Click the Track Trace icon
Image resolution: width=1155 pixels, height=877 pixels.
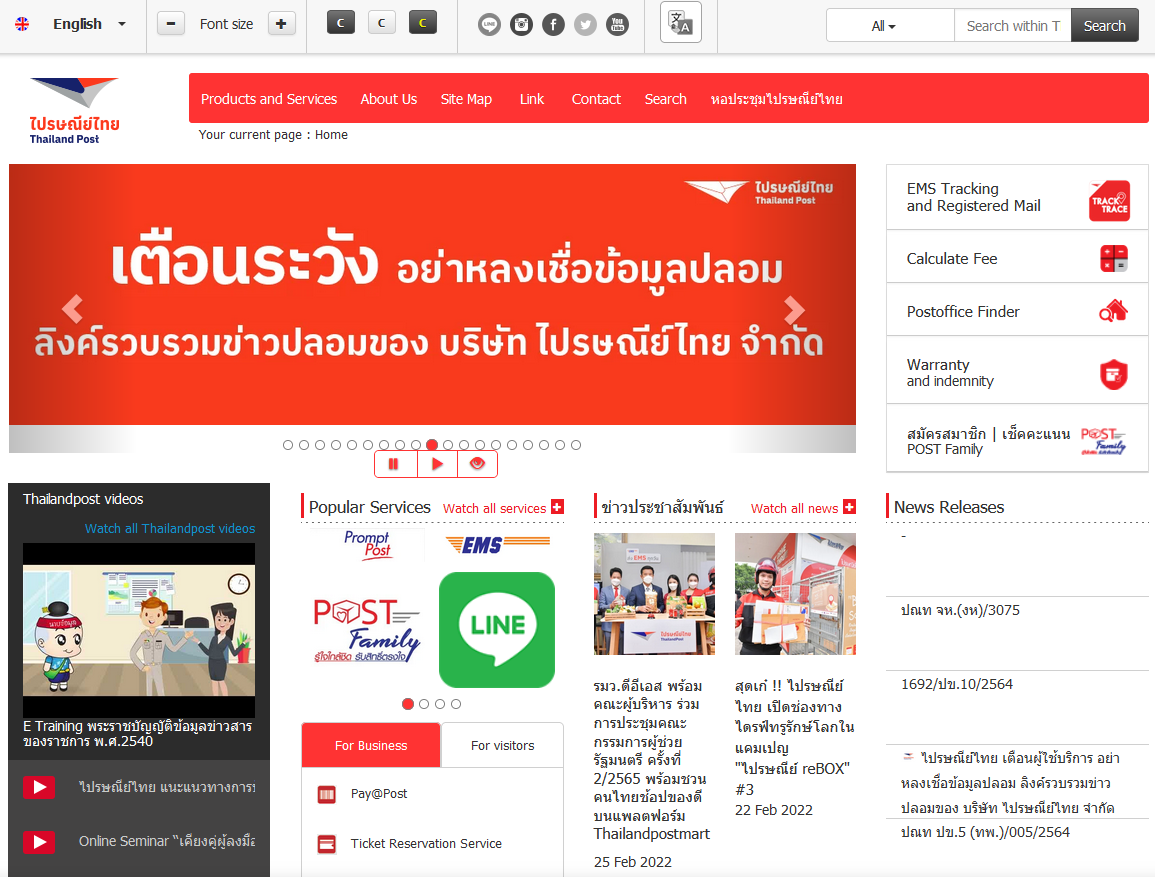[1109, 200]
